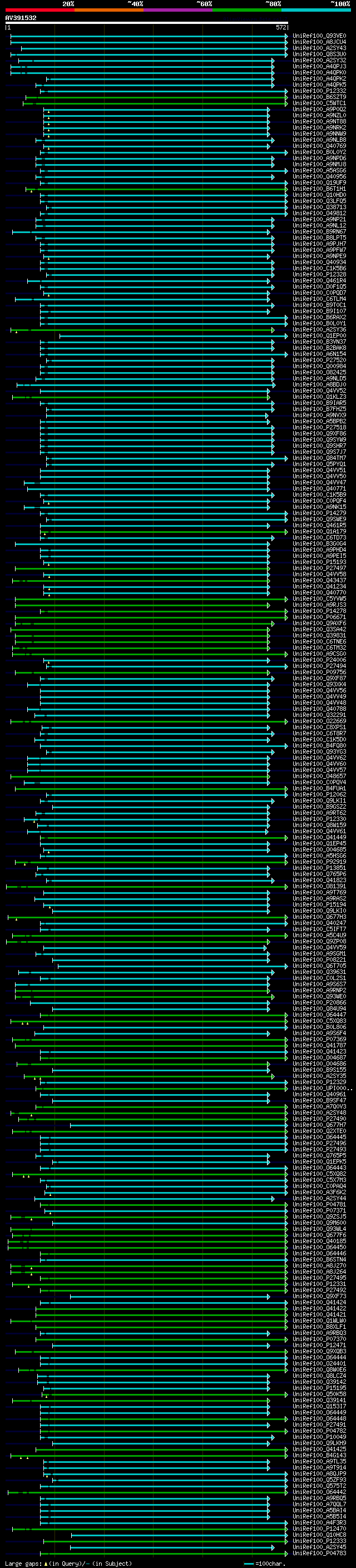The height and width of the screenshot is (1568, 356).
Task: Select UniRef100_P24006 label
Action: pyautogui.click(x=319, y=660)
